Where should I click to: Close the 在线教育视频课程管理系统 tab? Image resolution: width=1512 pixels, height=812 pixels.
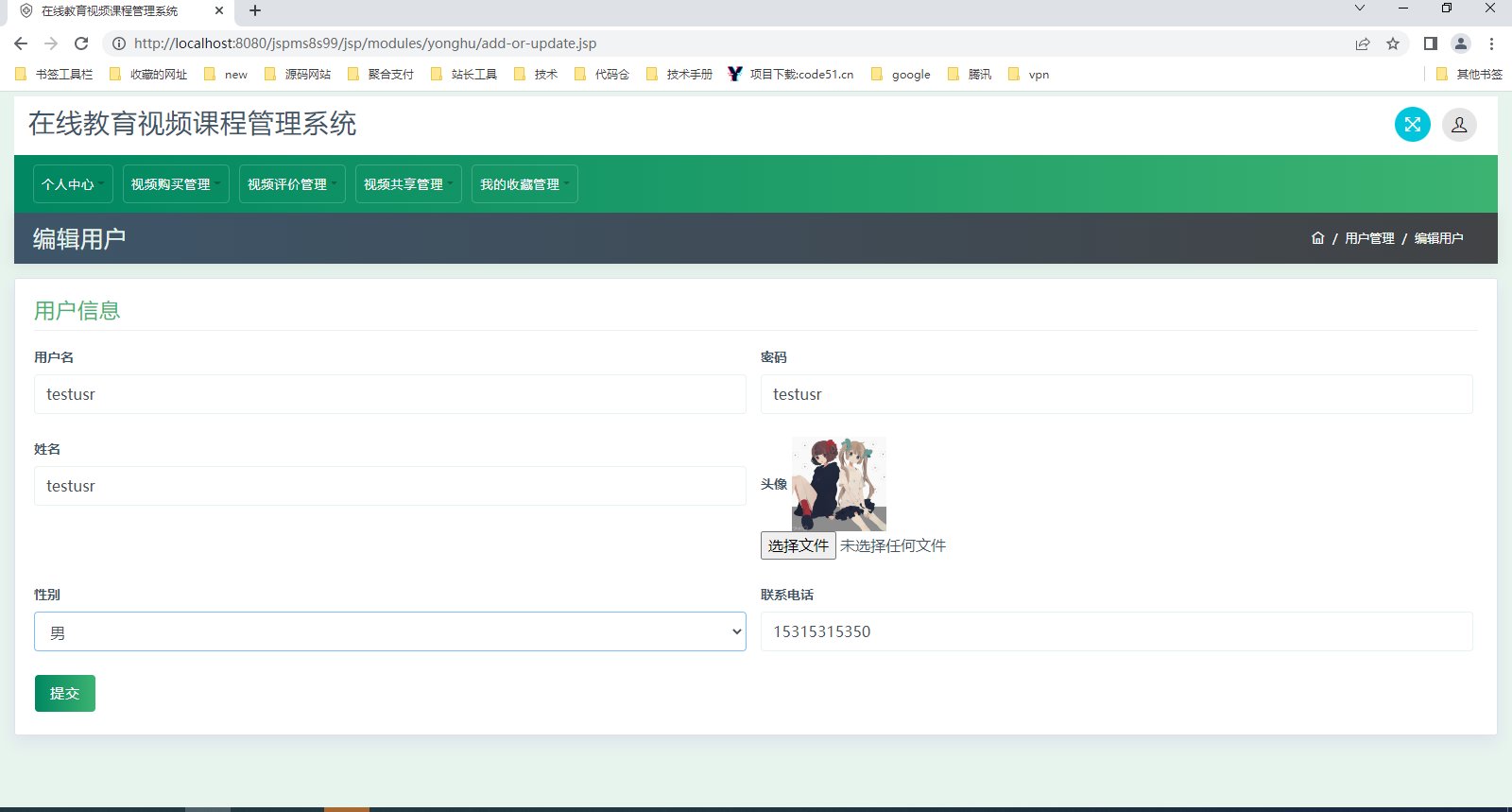(219, 10)
